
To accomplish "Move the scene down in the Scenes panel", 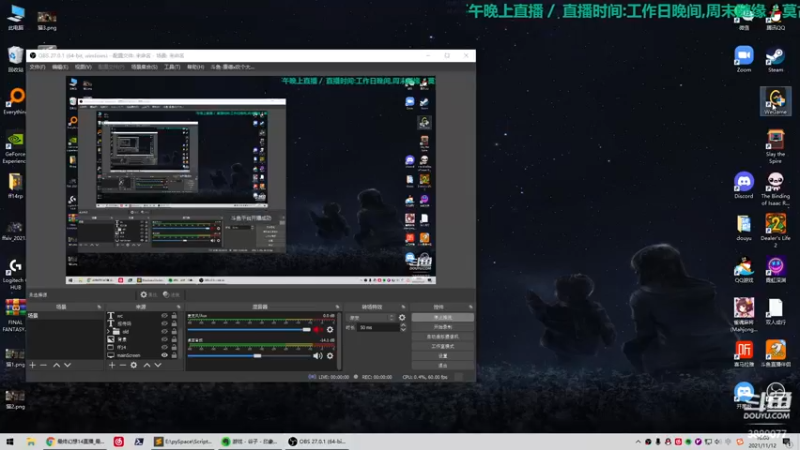I will (67, 365).
